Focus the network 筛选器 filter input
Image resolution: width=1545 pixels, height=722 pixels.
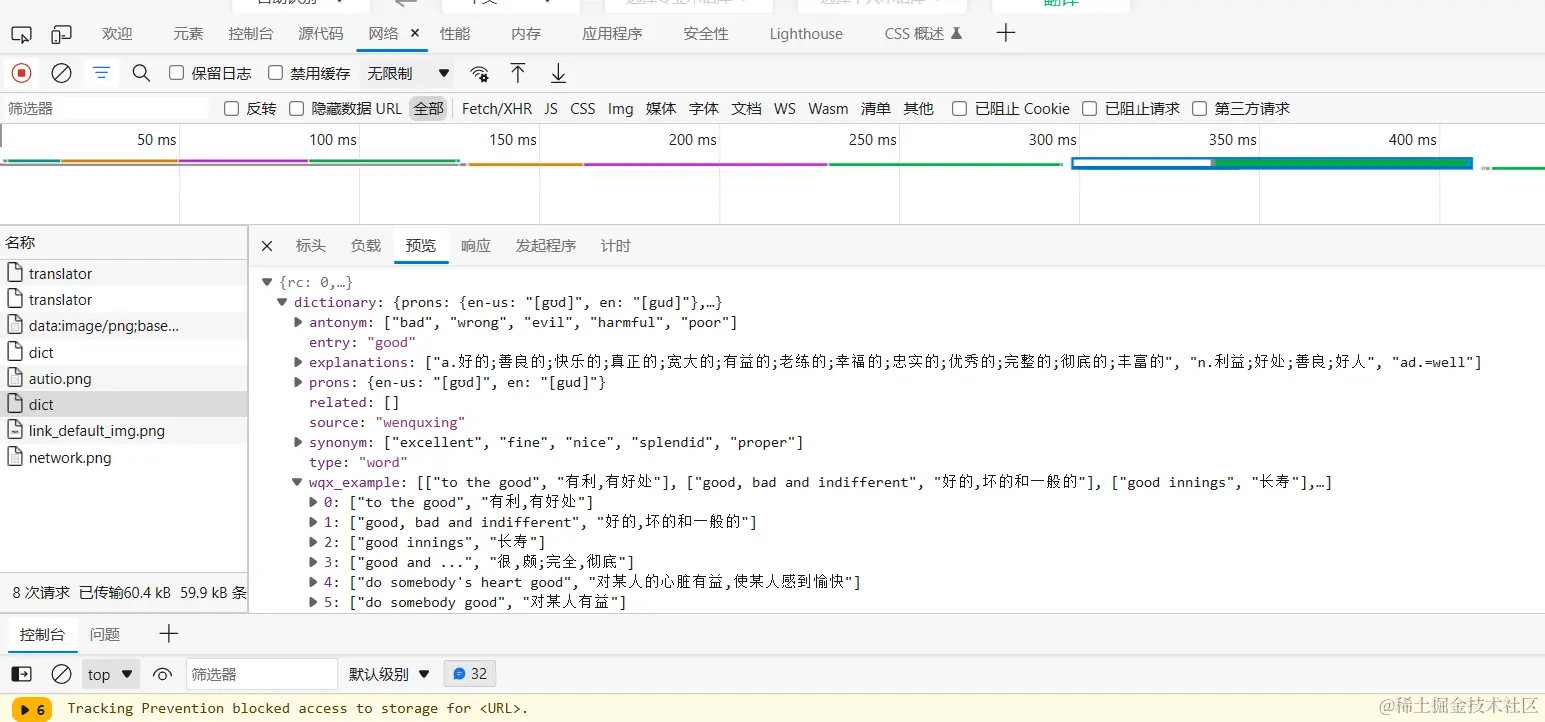[x=105, y=109]
